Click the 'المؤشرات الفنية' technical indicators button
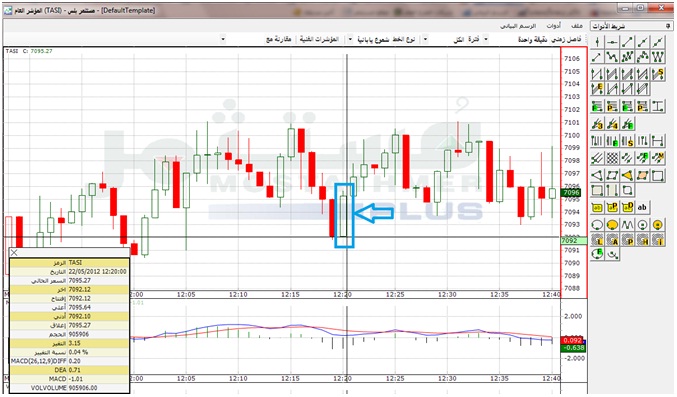This screenshot has width=677, height=397. (320, 39)
